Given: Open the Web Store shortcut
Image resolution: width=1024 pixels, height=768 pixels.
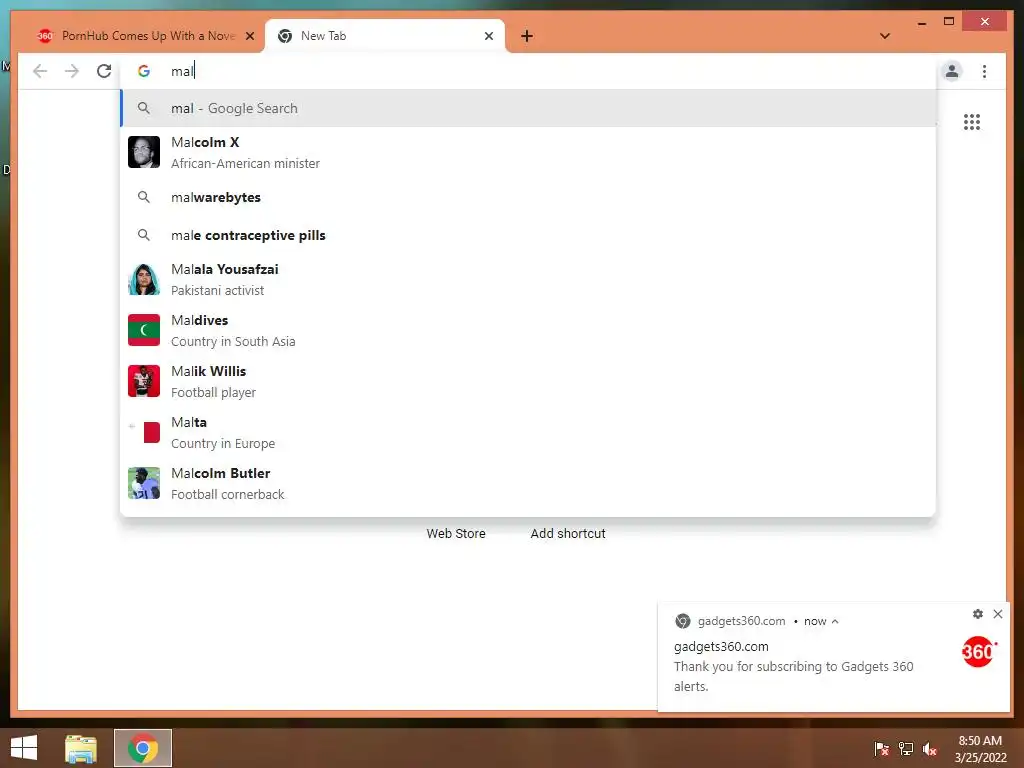Looking at the screenshot, I should coord(456,534).
